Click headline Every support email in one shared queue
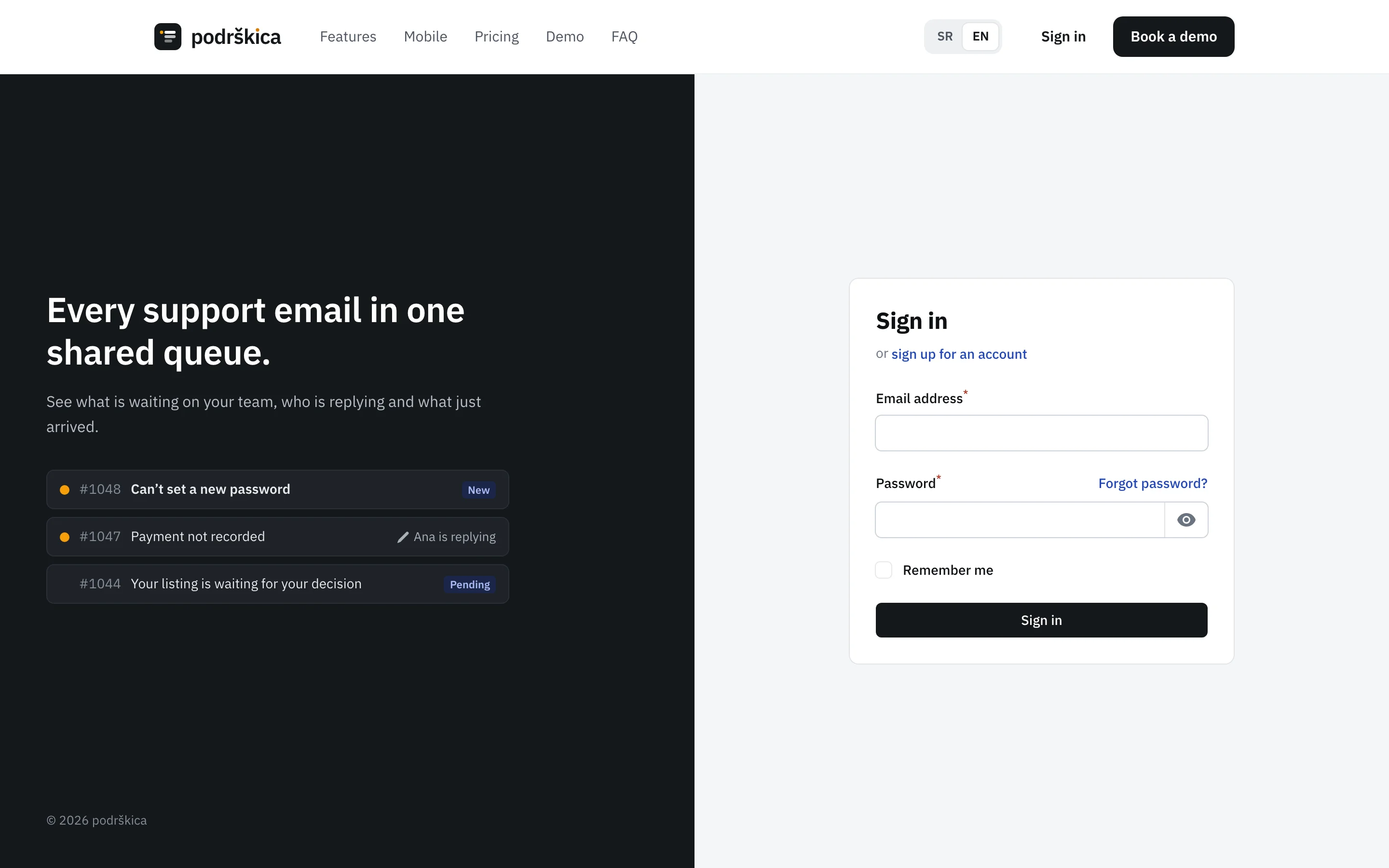Viewport: 1389px width, 868px height. (256, 331)
